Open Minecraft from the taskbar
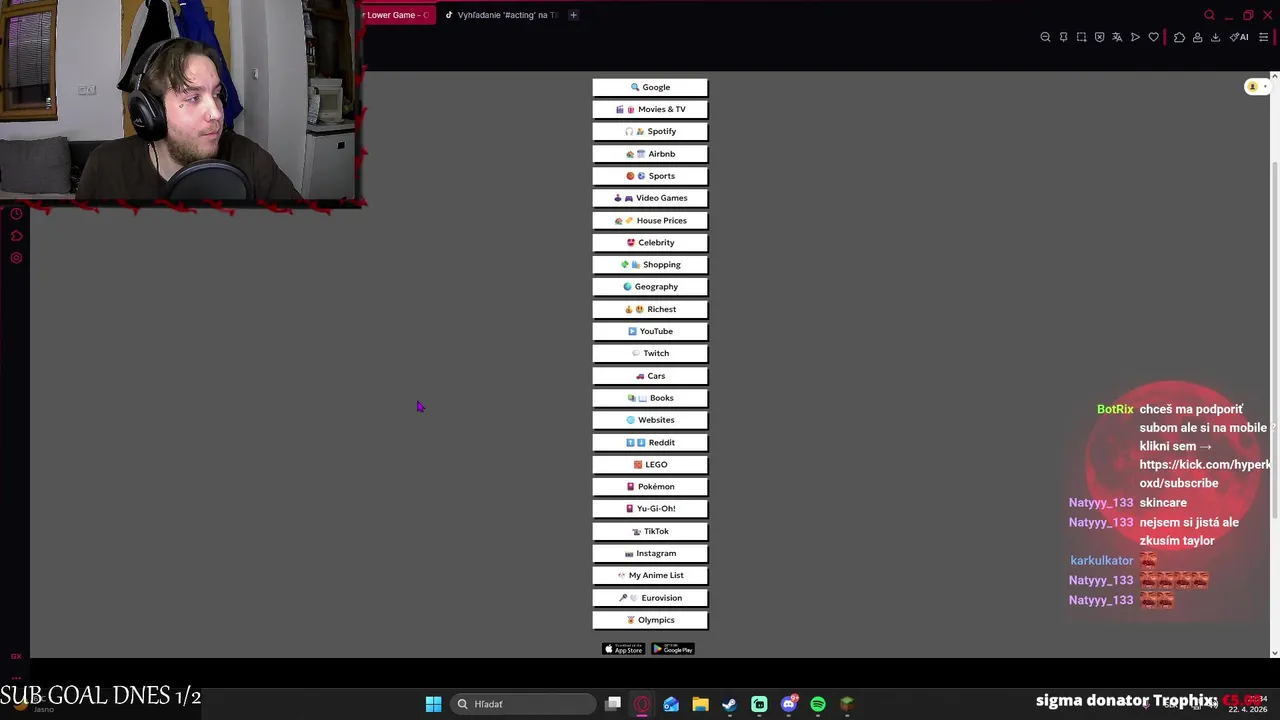 (x=847, y=704)
